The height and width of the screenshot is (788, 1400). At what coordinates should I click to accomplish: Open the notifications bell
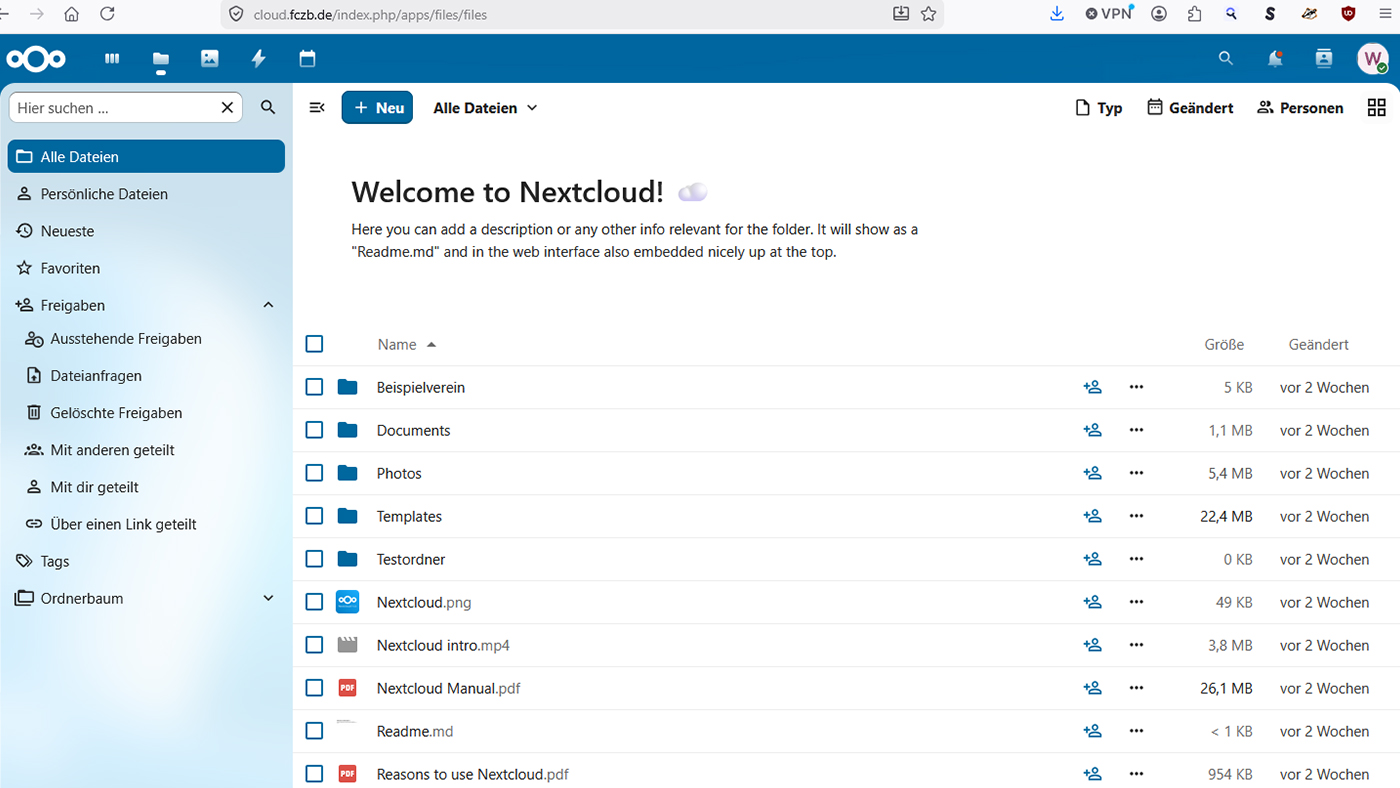tap(1275, 59)
